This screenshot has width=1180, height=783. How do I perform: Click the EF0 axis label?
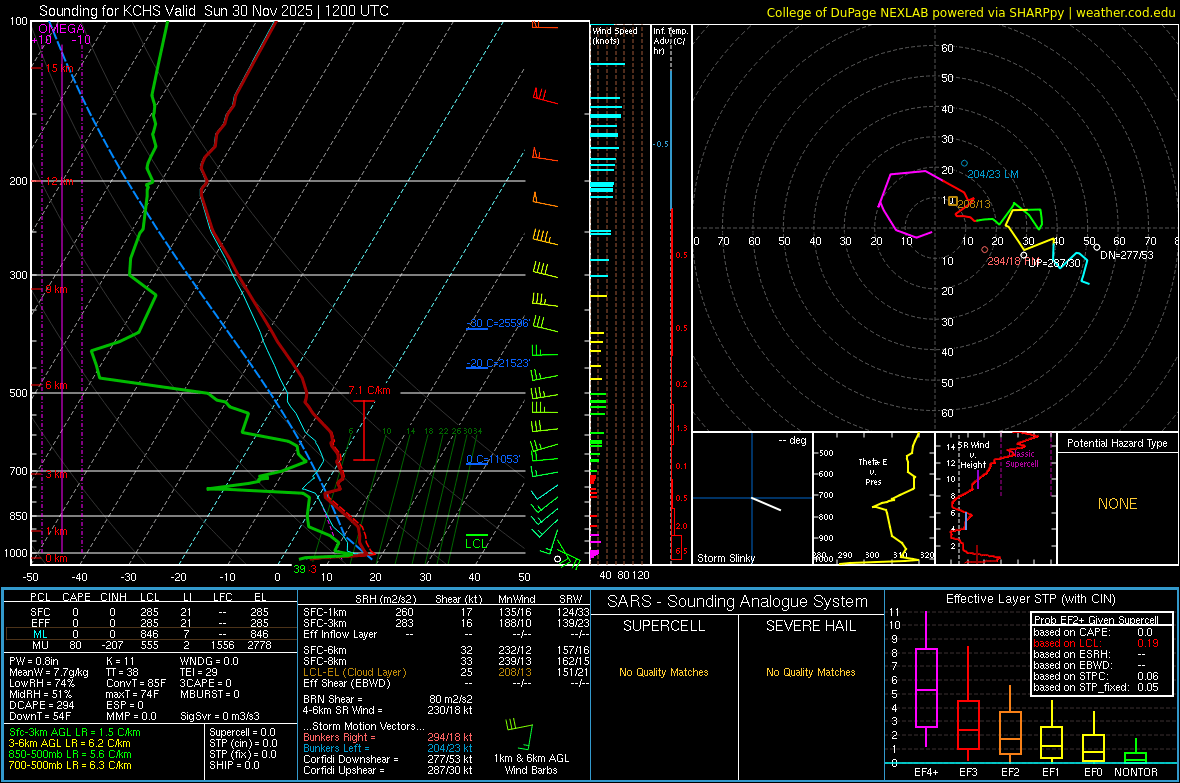pyautogui.click(x=1093, y=772)
